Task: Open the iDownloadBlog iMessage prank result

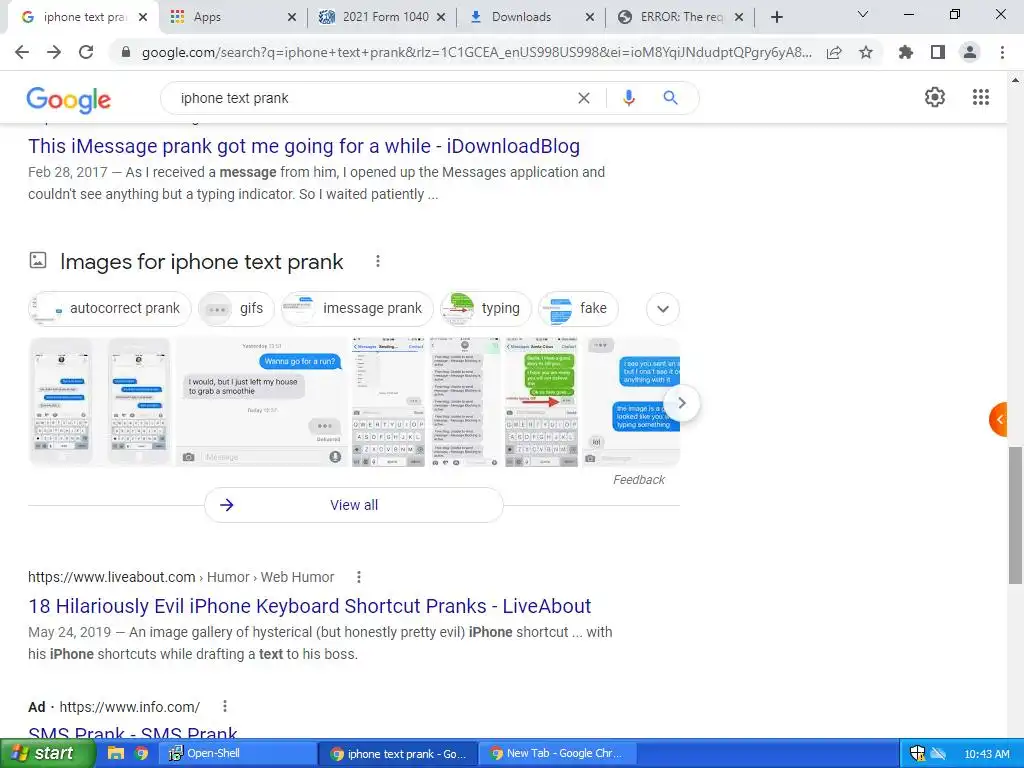Action: click(304, 146)
